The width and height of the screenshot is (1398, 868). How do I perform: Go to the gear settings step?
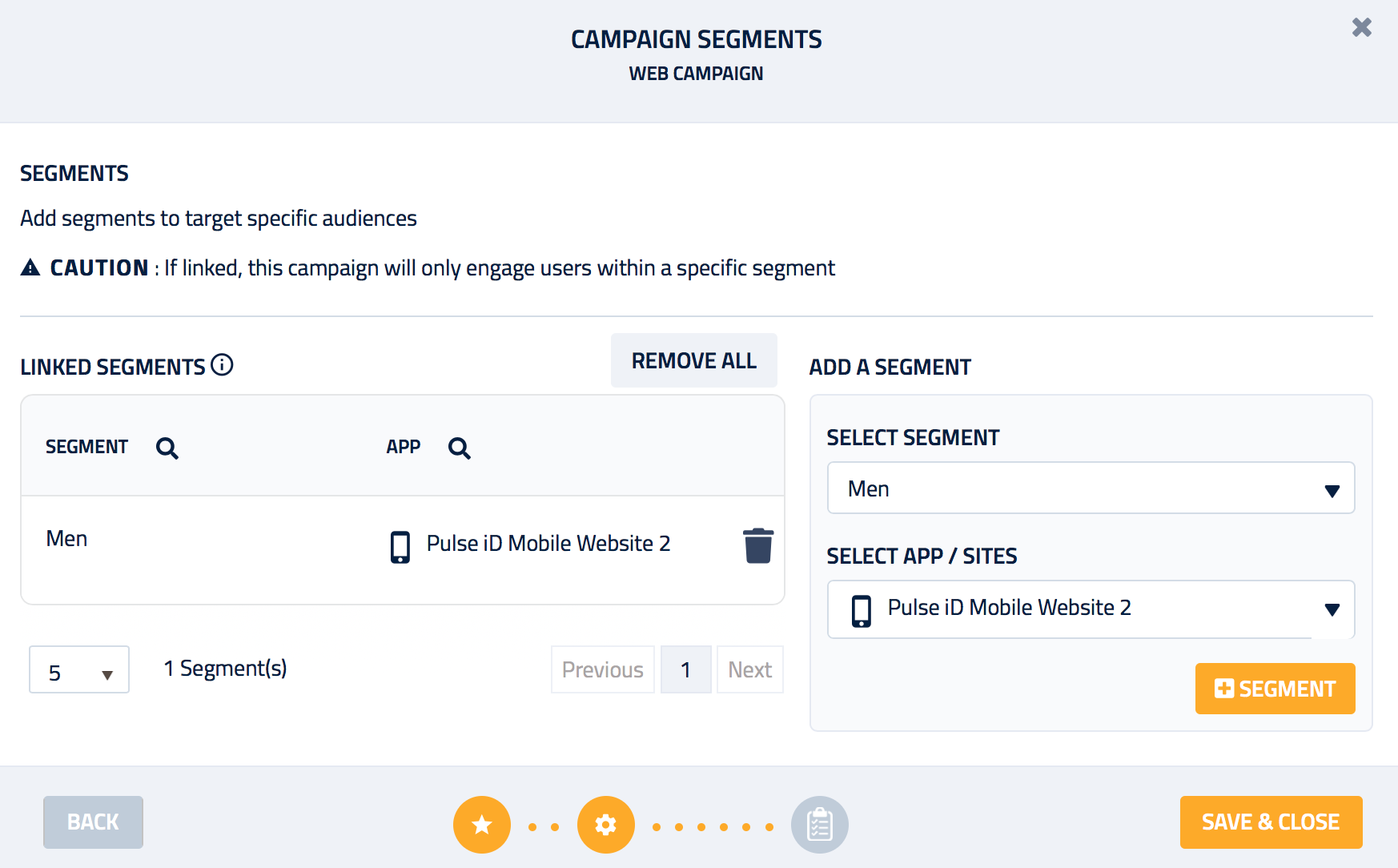(x=606, y=825)
